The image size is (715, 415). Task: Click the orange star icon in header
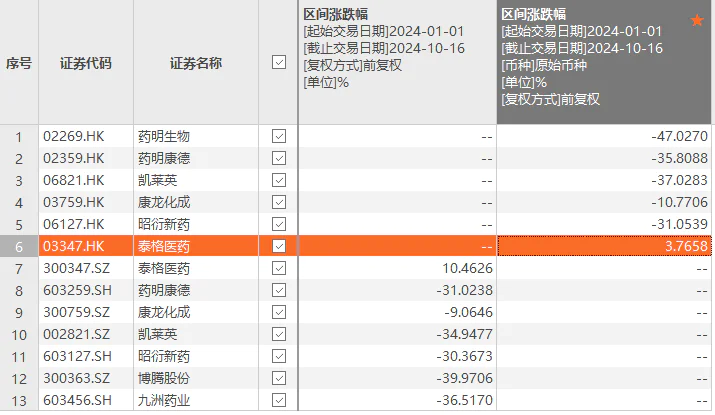(697, 21)
